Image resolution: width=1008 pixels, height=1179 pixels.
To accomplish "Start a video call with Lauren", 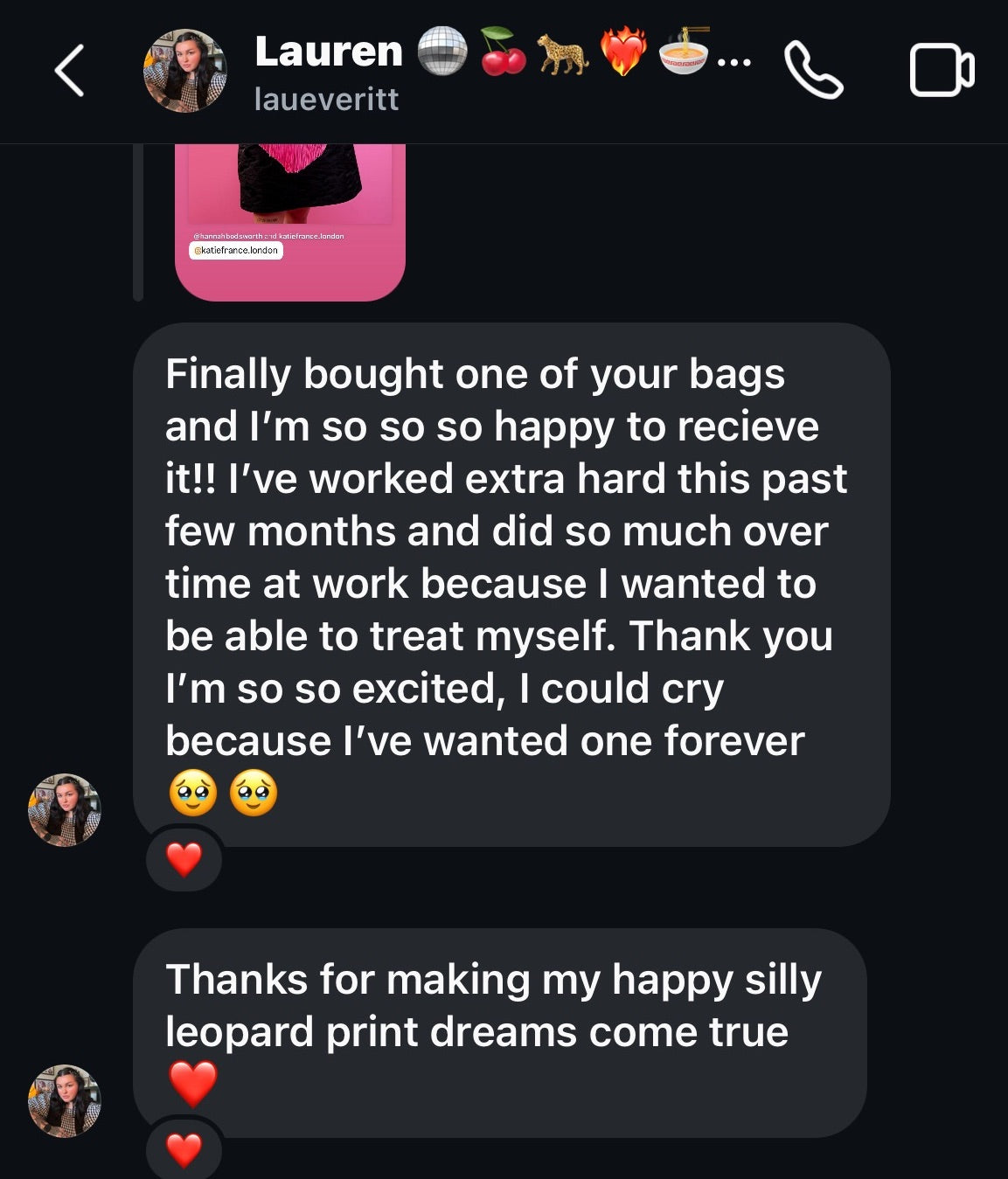I will click(942, 70).
